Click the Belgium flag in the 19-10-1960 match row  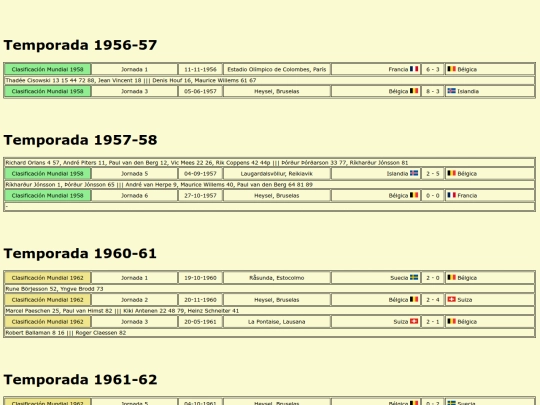[451, 278]
